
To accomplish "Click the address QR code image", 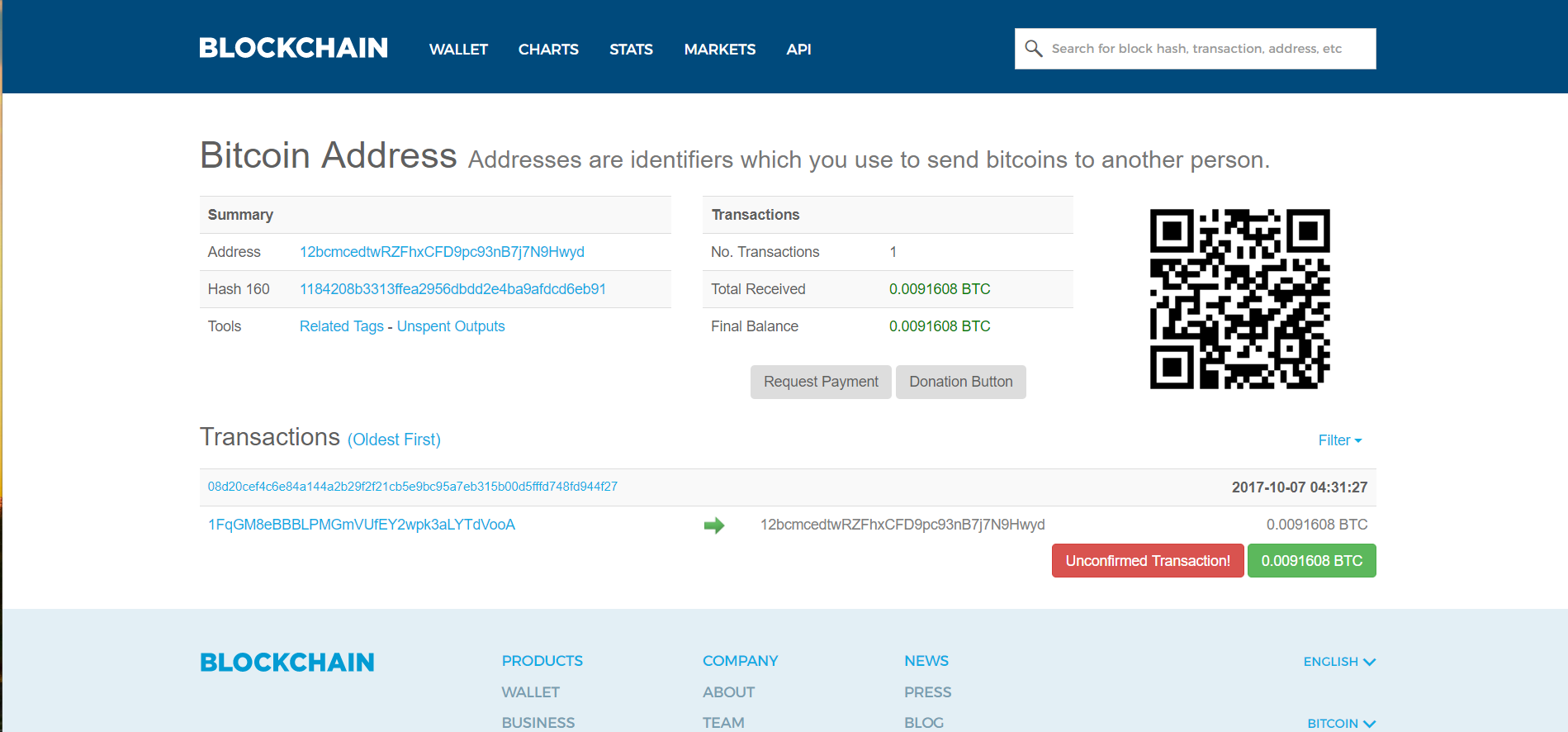I will point(1239,298).
